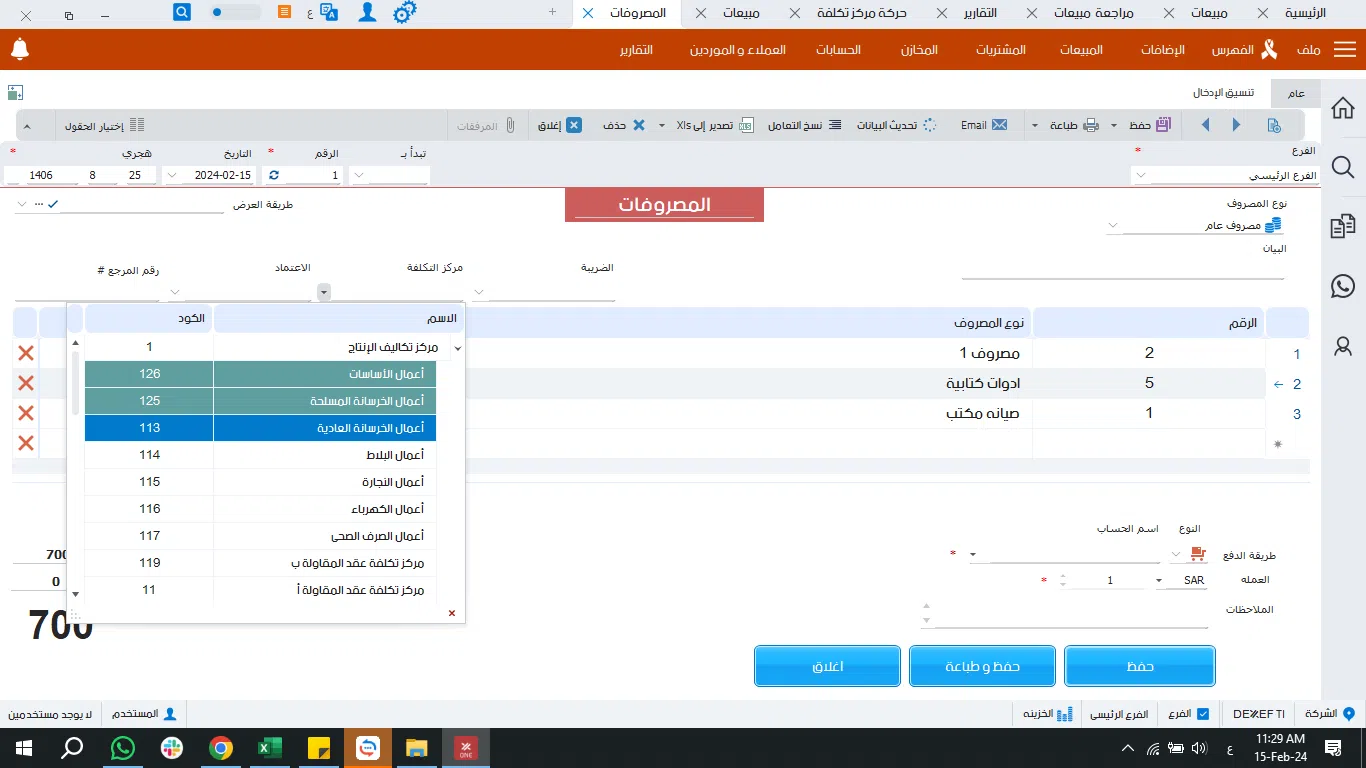Expand the نوع المصروف expense type dropdown
Screen dimensions: 1366x768
coord(1112,224)
